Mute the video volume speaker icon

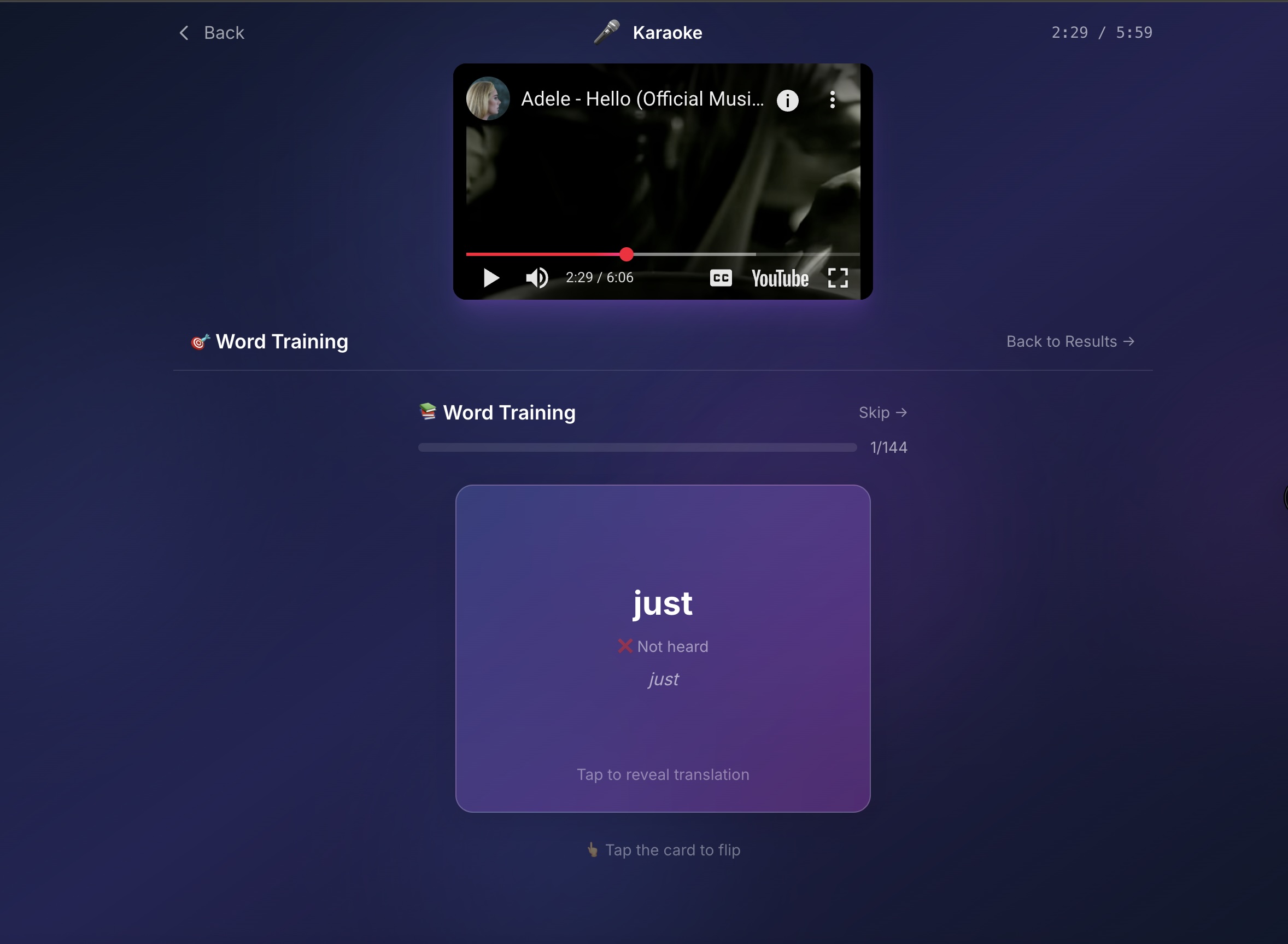coord(536,278)
